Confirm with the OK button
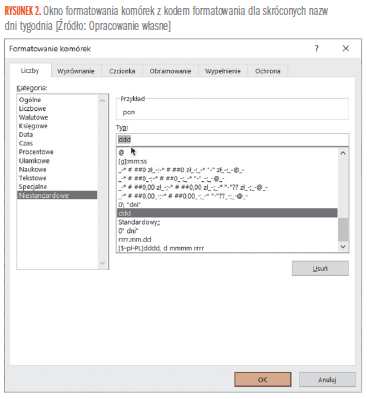 (263, 379)
